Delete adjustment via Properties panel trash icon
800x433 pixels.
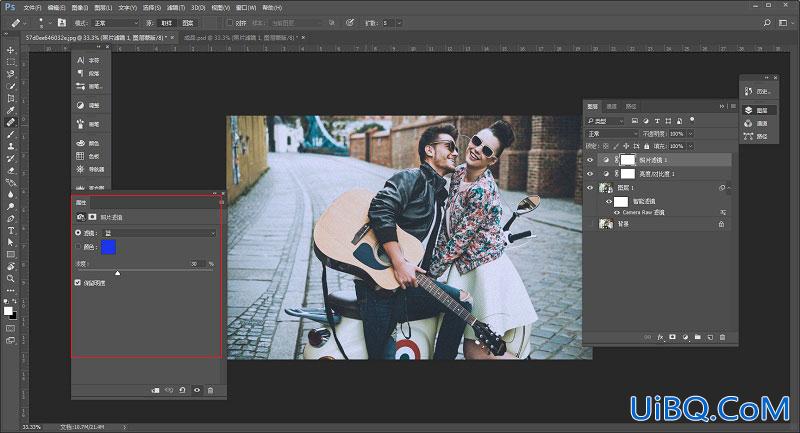coord(210,390)
